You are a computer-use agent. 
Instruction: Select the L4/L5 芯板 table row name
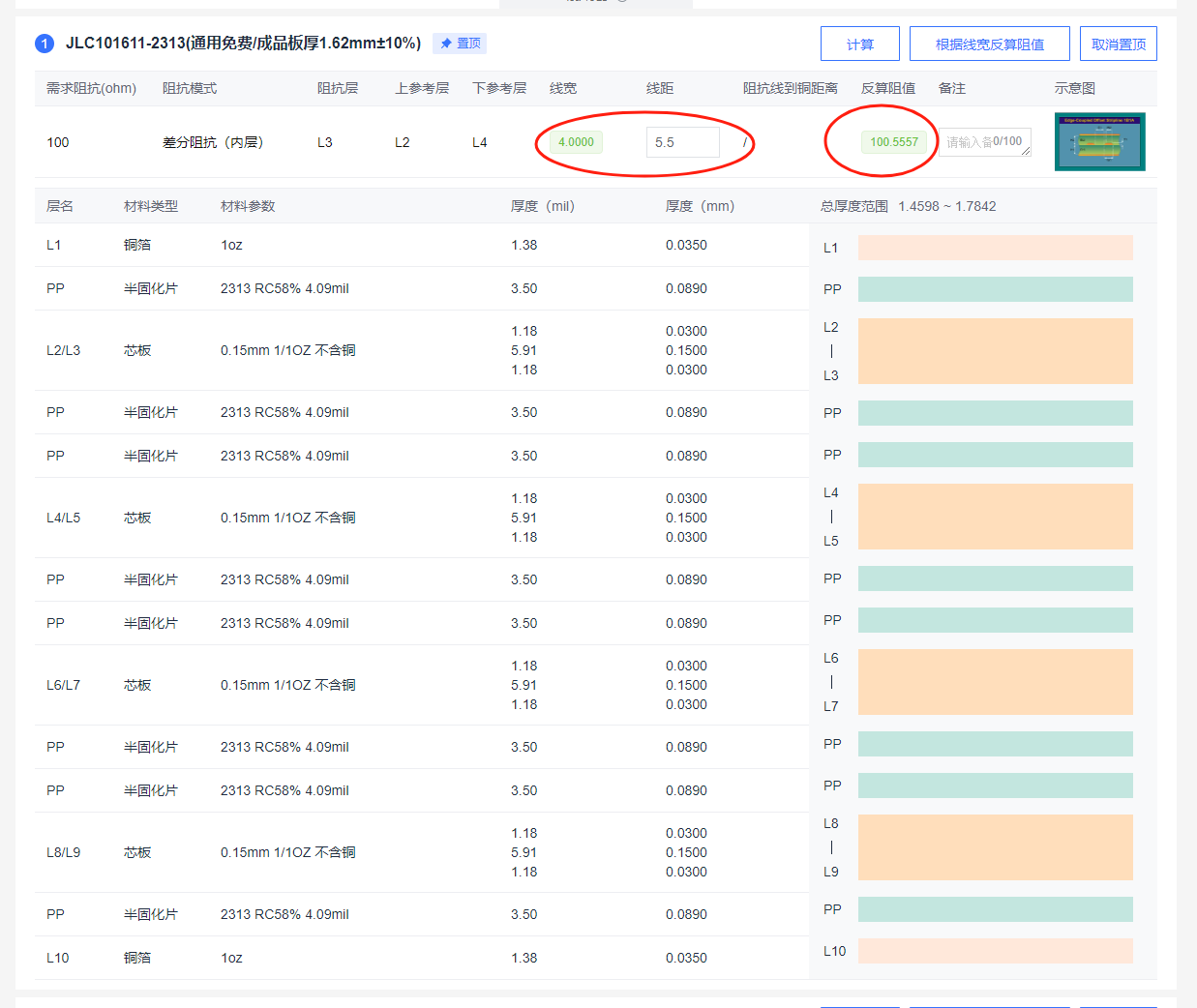coord(64,518)
